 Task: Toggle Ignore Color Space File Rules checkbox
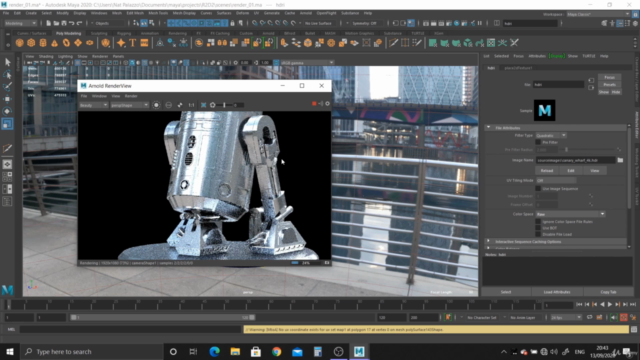(538, 222)
